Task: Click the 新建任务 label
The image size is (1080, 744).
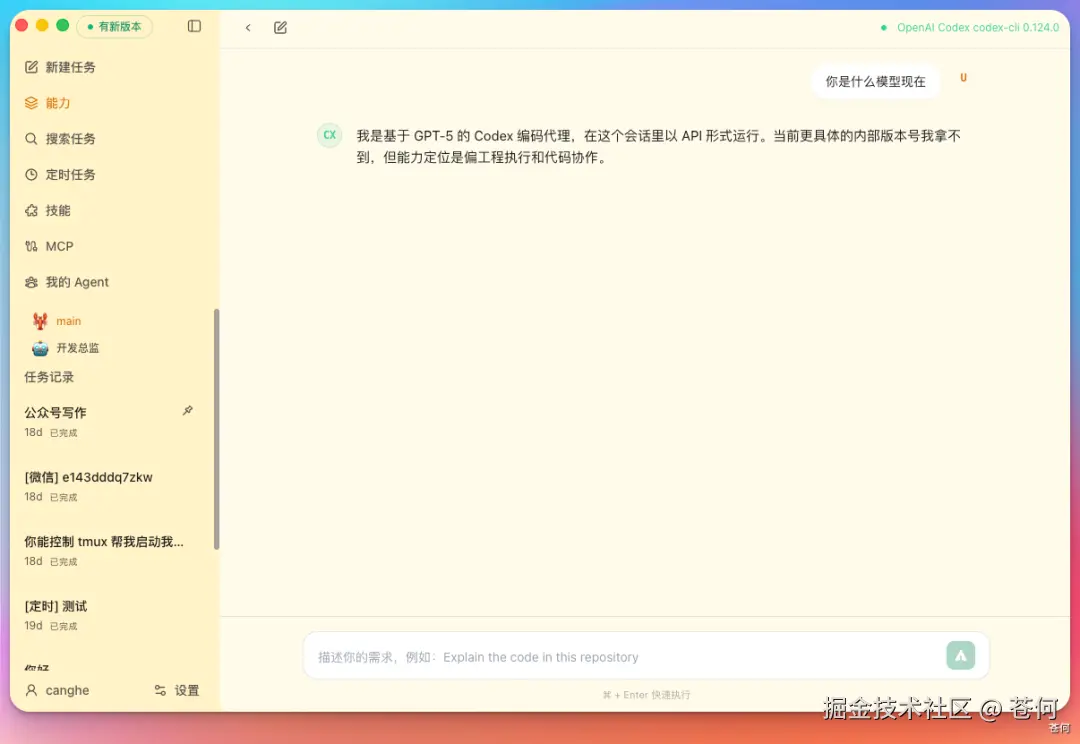Action: 70,67
